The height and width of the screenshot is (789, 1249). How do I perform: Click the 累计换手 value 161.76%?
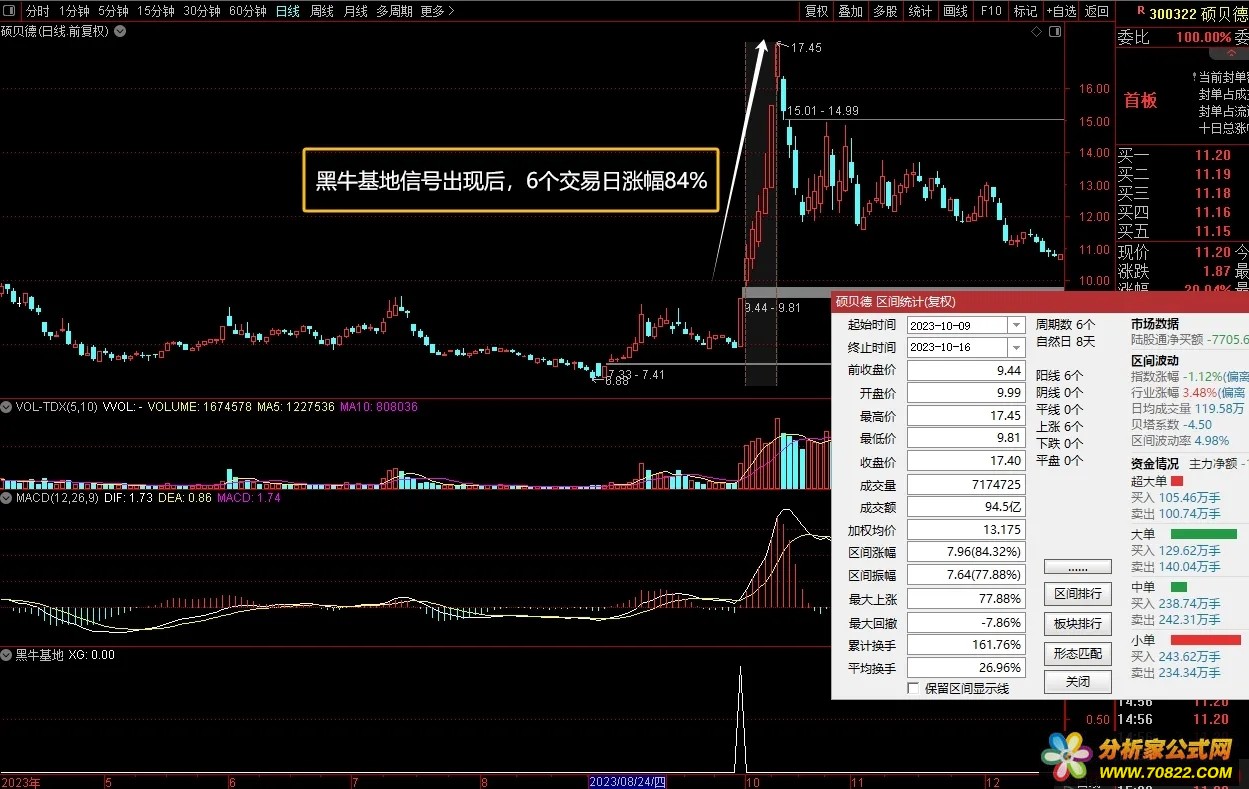click(966, 645)
